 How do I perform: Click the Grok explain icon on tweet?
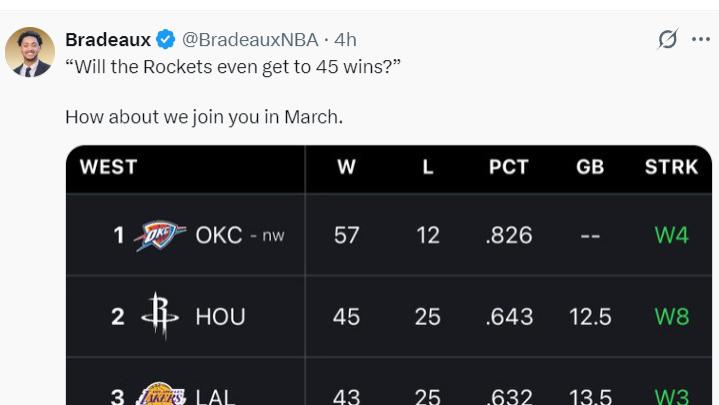[668, 39]
